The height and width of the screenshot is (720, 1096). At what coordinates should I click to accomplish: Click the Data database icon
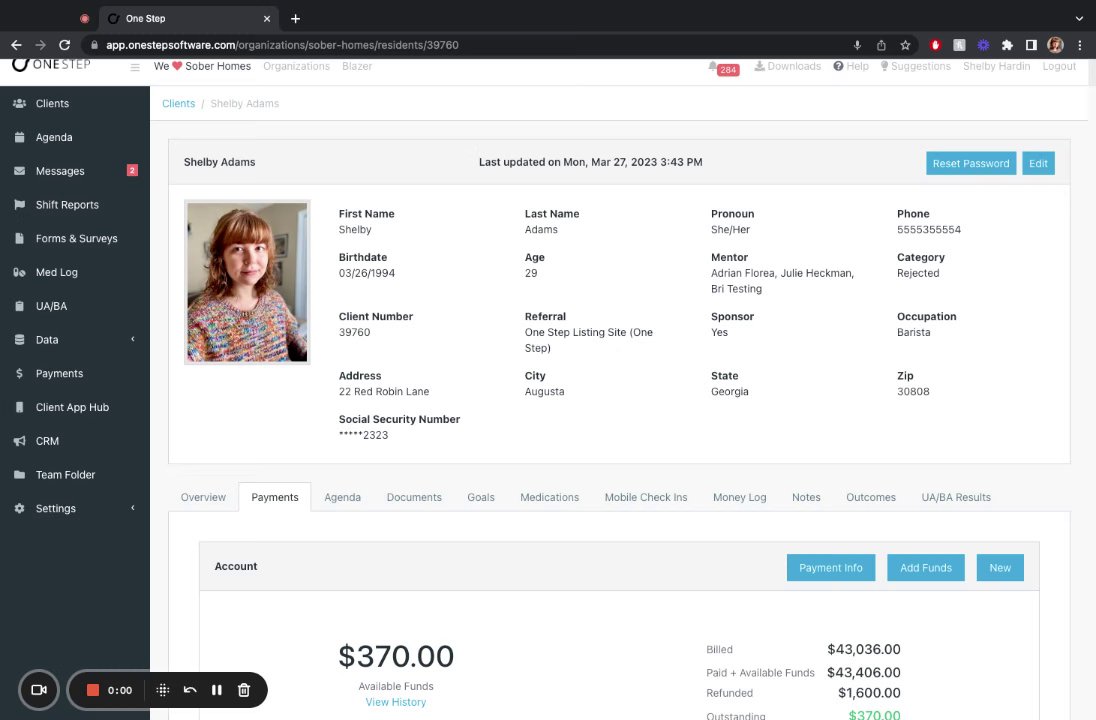click(20, 340)
